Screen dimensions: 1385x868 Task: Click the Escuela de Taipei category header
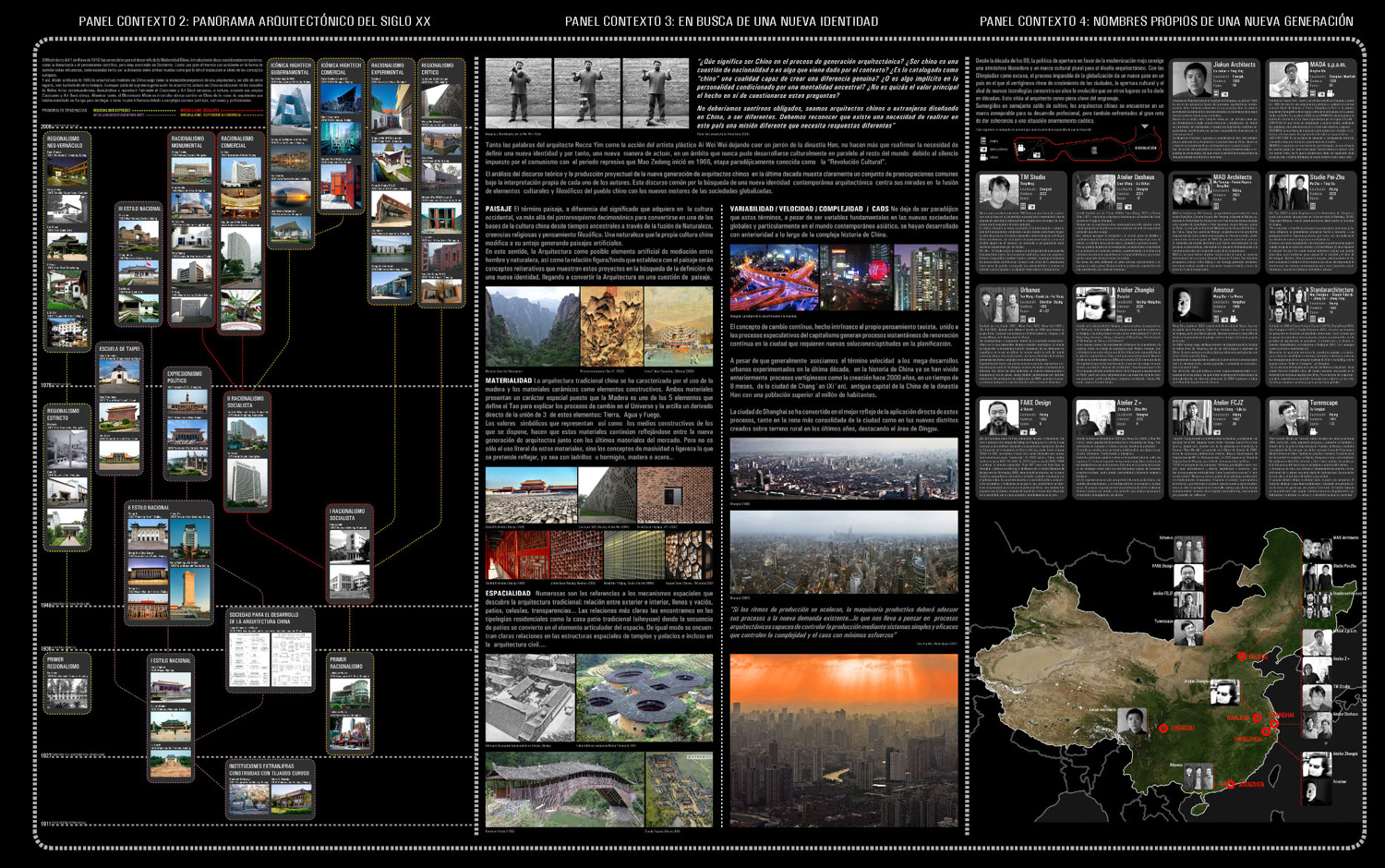pos(119,349)
